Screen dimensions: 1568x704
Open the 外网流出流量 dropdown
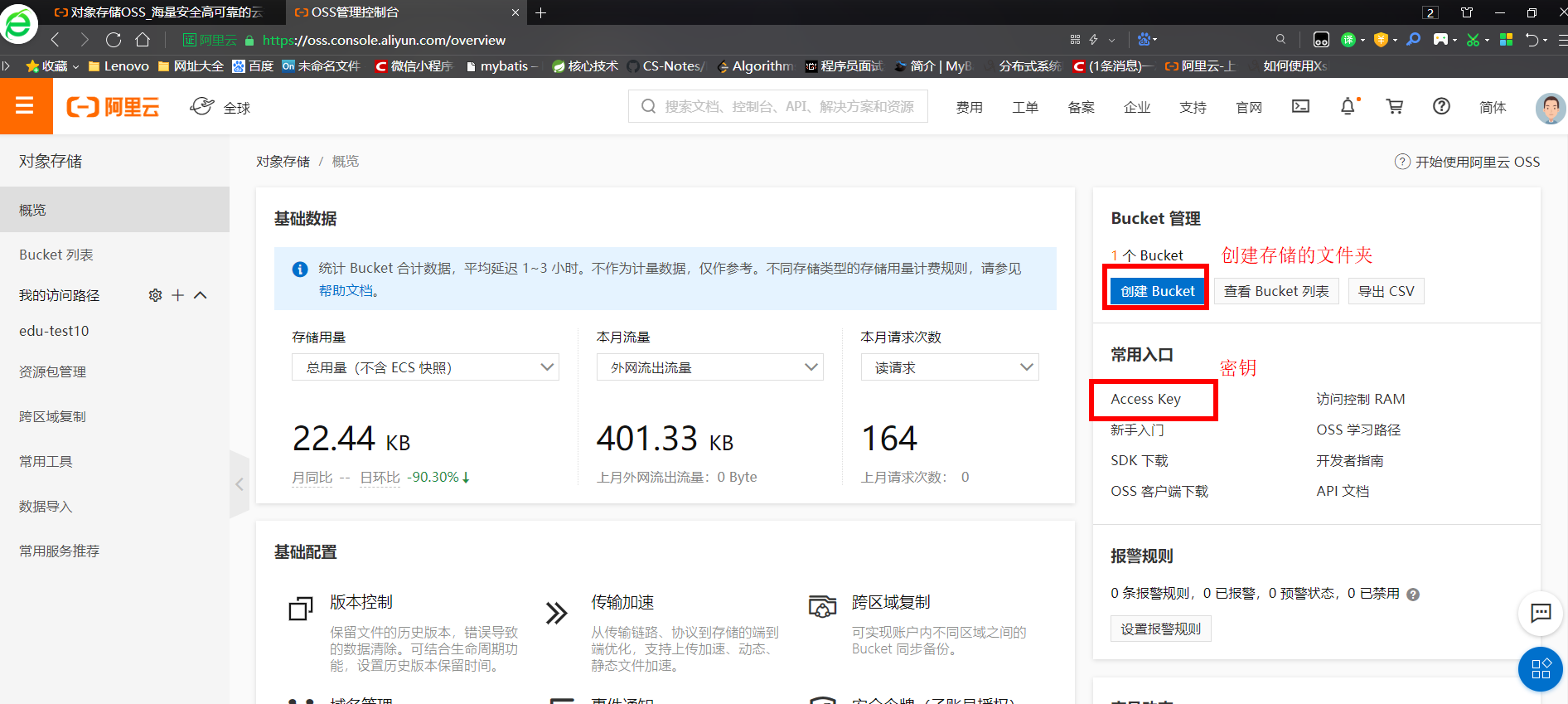pyautogui.click(x=710, y=367)
